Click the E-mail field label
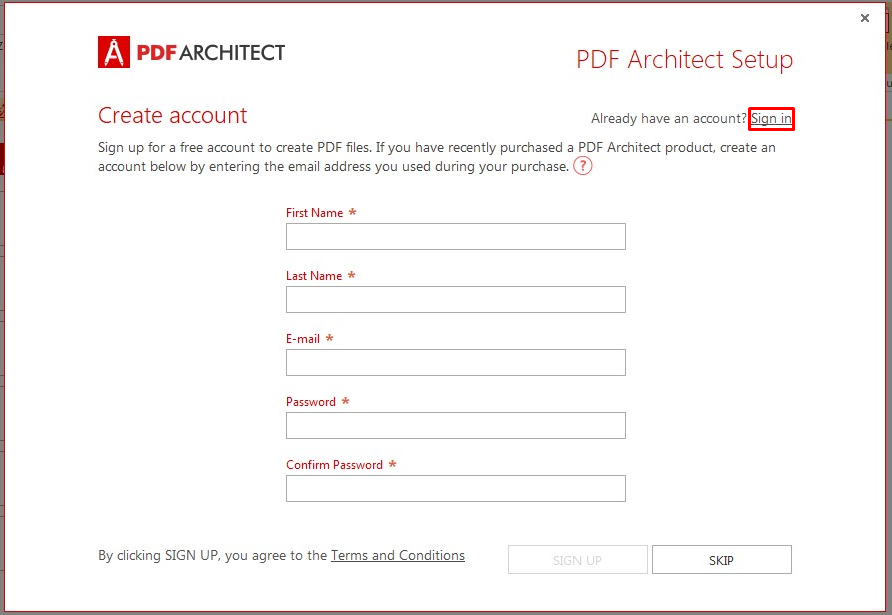This screenshot has width=892, height=615. (303, 339)
